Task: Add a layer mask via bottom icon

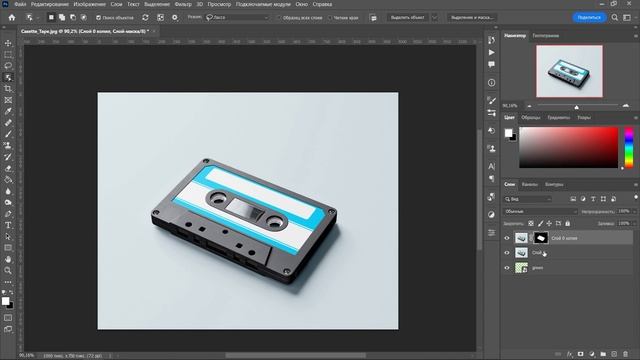Action: point(580,354)
